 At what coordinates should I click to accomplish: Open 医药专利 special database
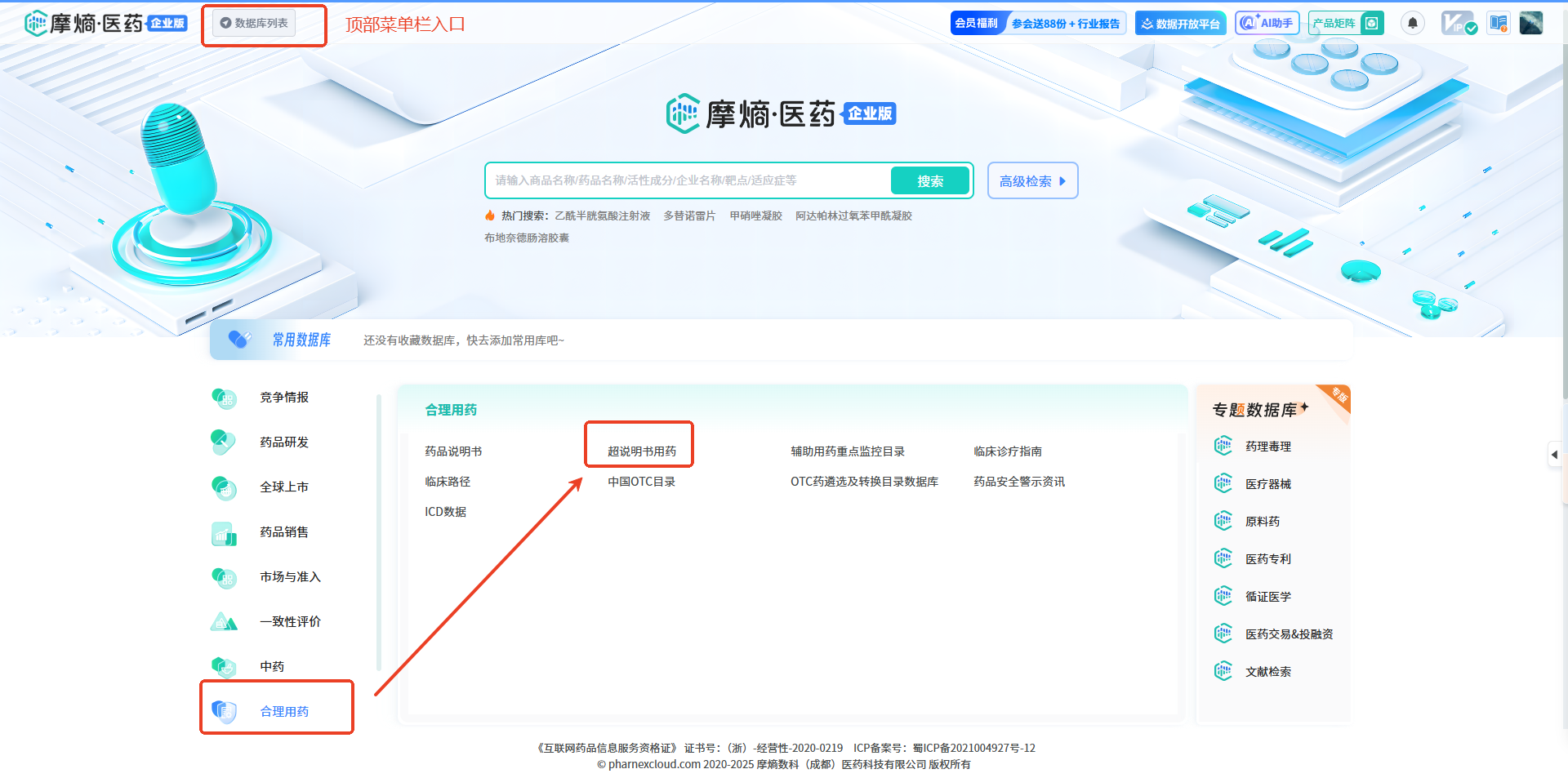(x=1268, y=559)
